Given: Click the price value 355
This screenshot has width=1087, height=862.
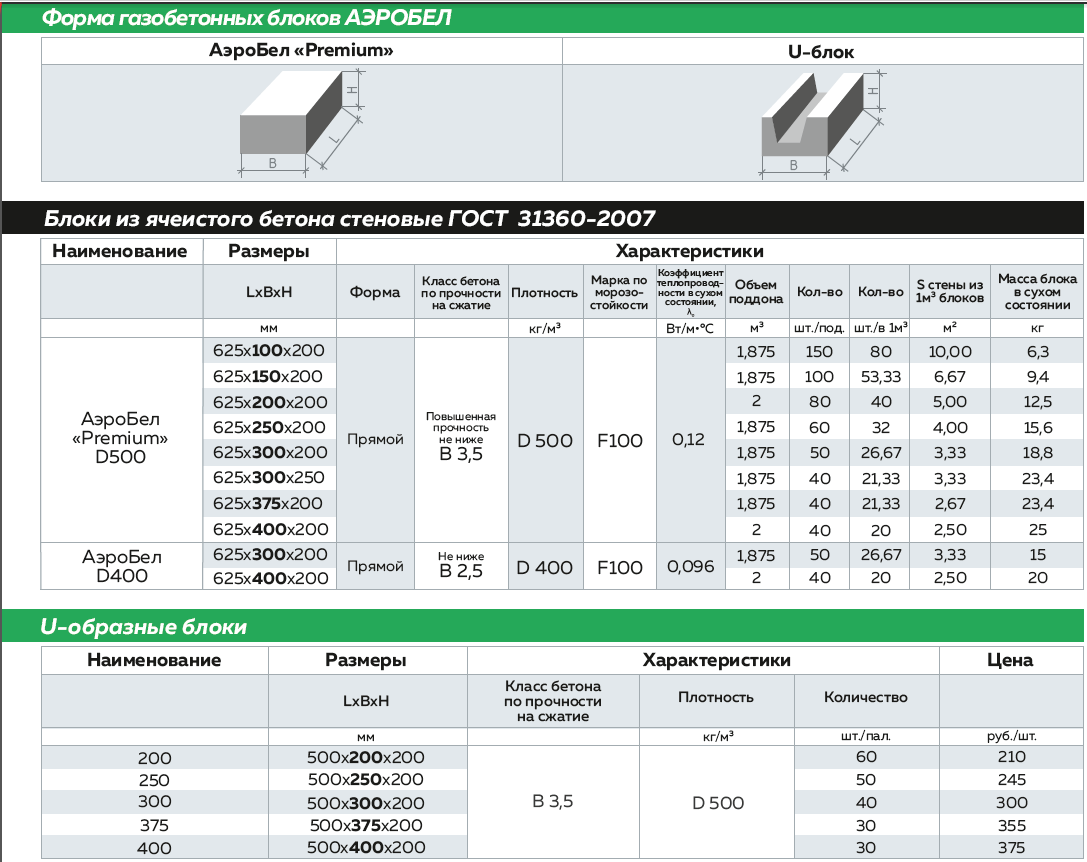Looking at the screenshot, I should 1011,825.
